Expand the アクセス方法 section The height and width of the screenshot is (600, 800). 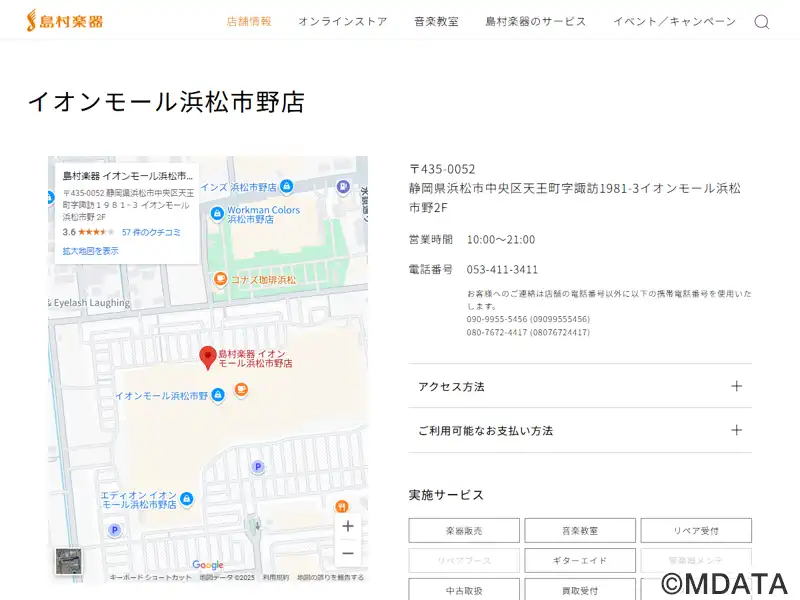[x=580, y=386]
